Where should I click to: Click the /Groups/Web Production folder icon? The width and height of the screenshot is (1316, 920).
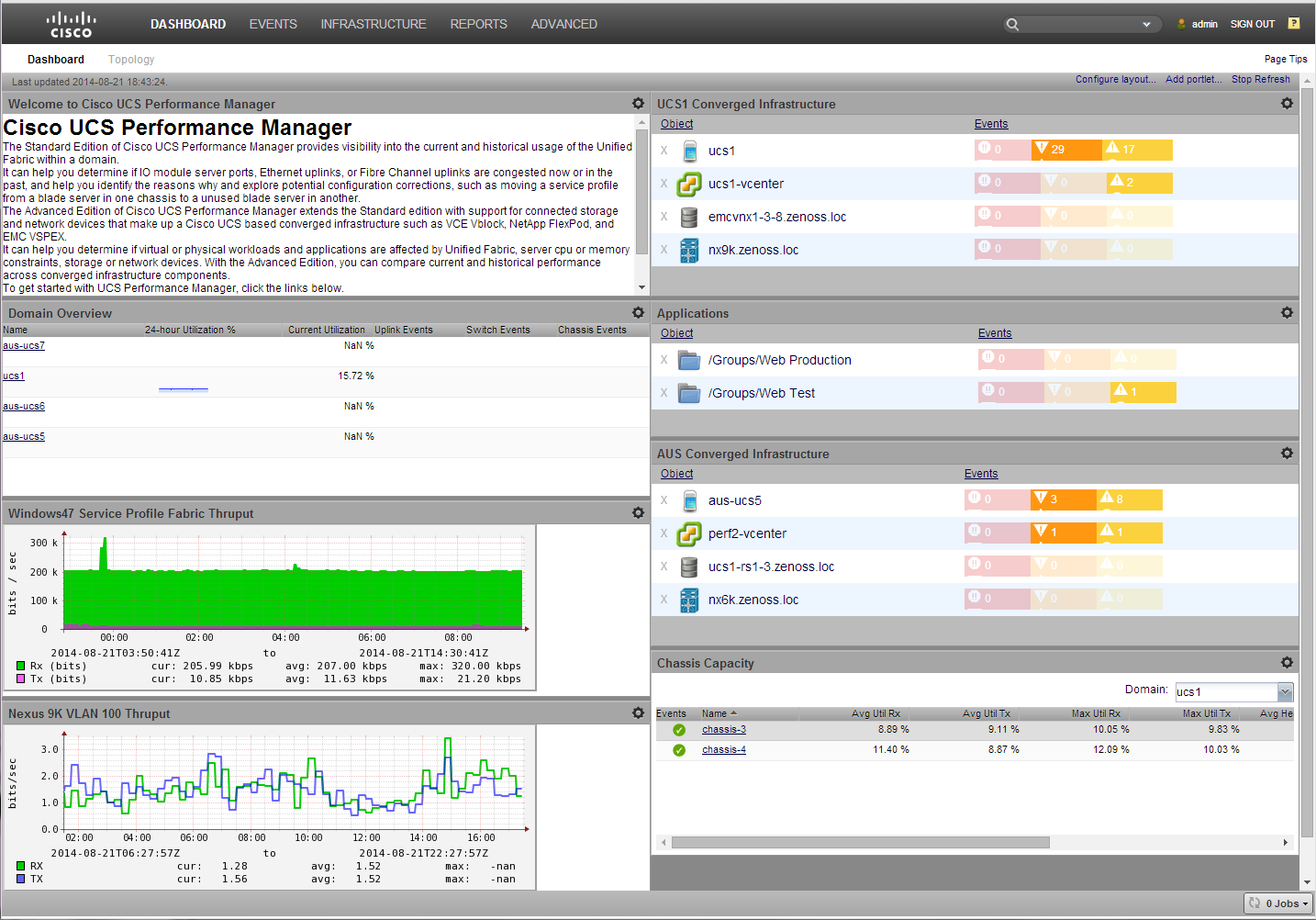click(689, 360)
